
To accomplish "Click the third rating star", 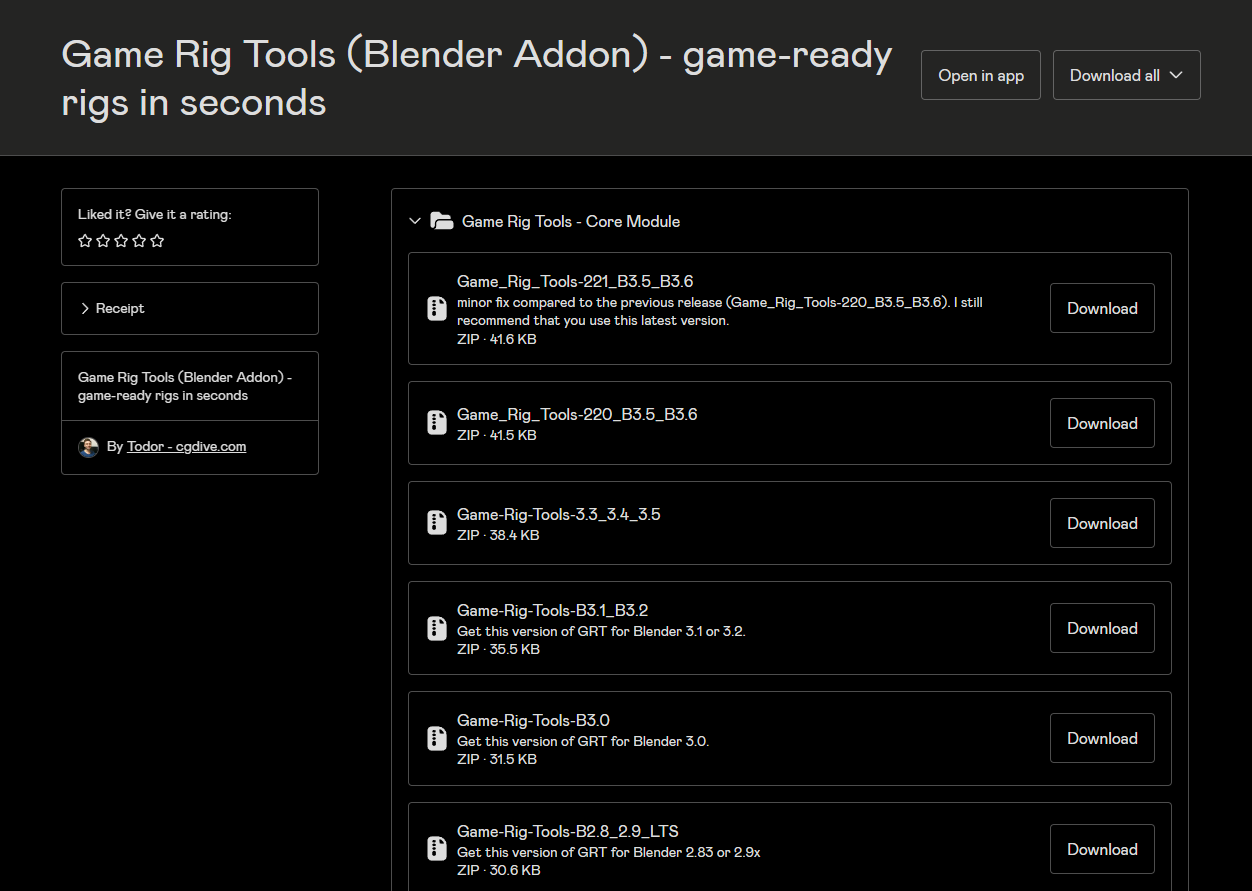I will (121, 241).
